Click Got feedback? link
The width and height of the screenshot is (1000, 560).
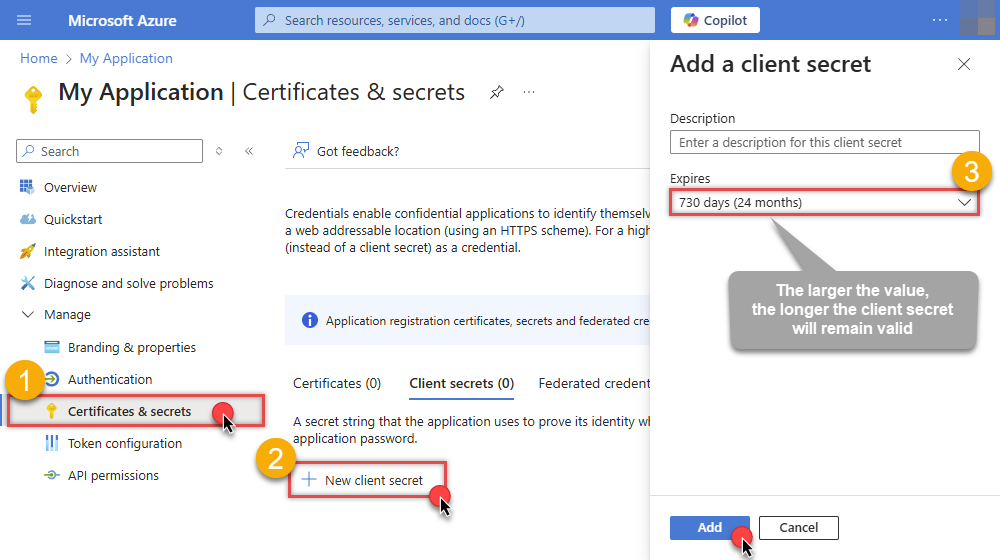pyautogui.click(x=358, y=151)
